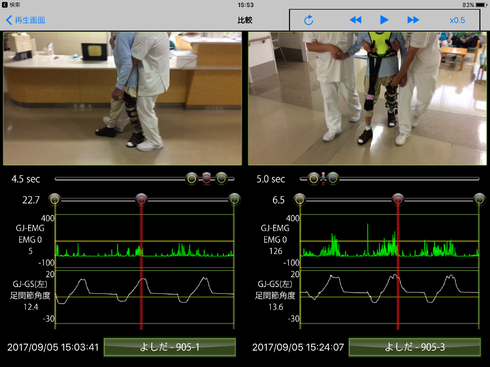
Task: Click the 5.0 sec time label
Action: coord(271,179)
